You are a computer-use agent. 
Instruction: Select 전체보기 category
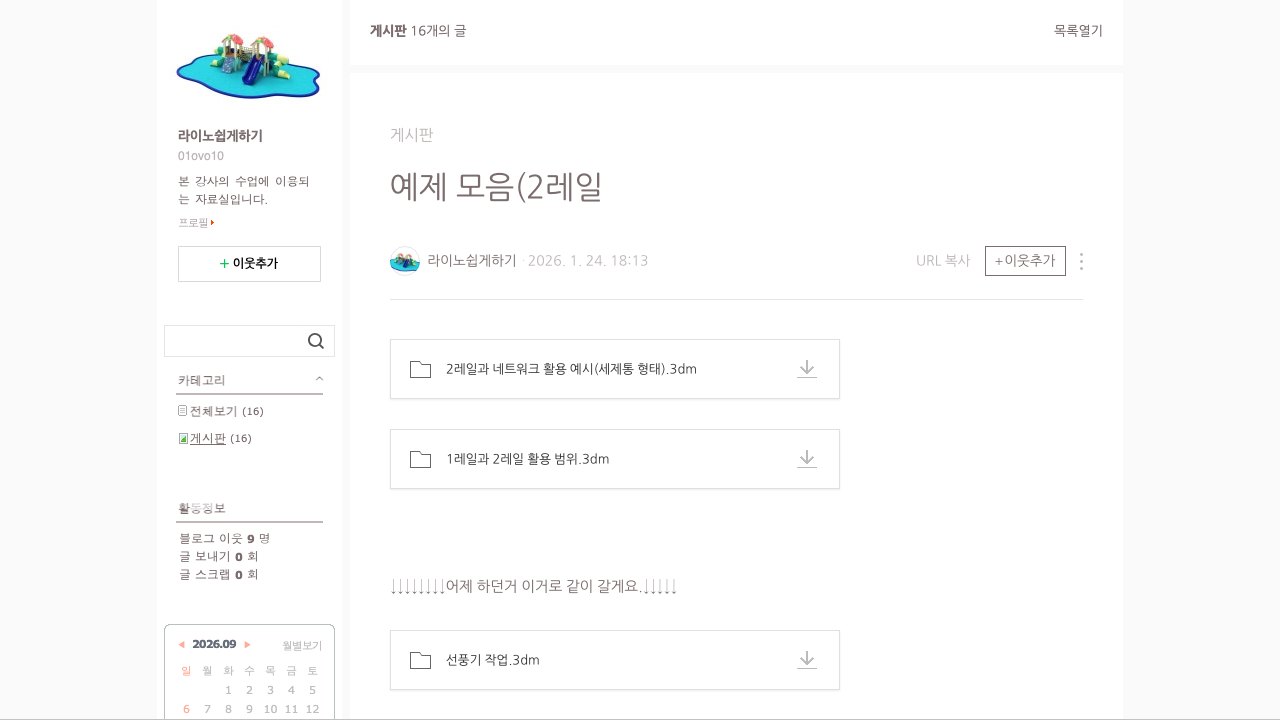(x=213, y=411)
